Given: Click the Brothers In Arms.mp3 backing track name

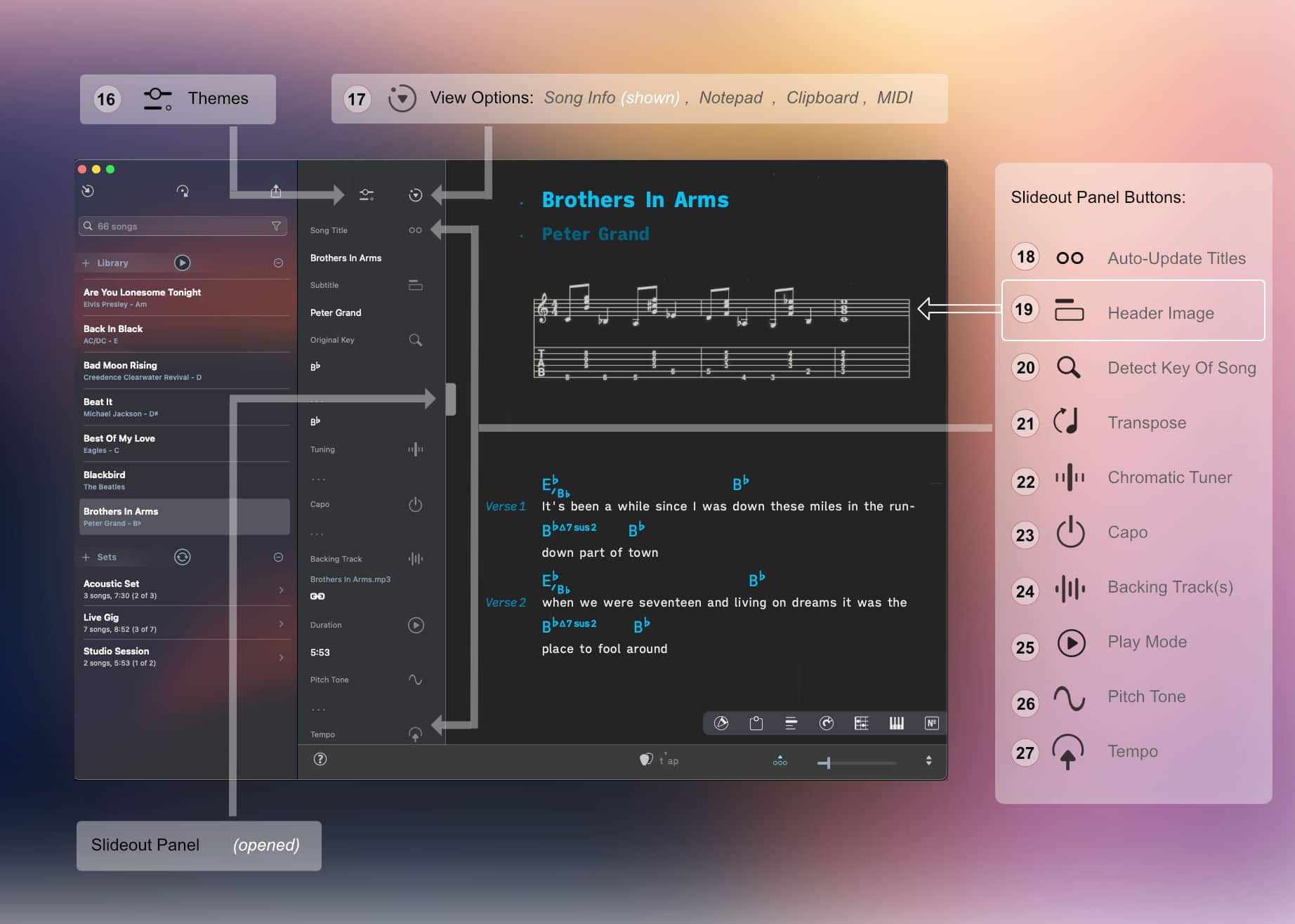Looking at the screenshot, I should click(350, 579).
